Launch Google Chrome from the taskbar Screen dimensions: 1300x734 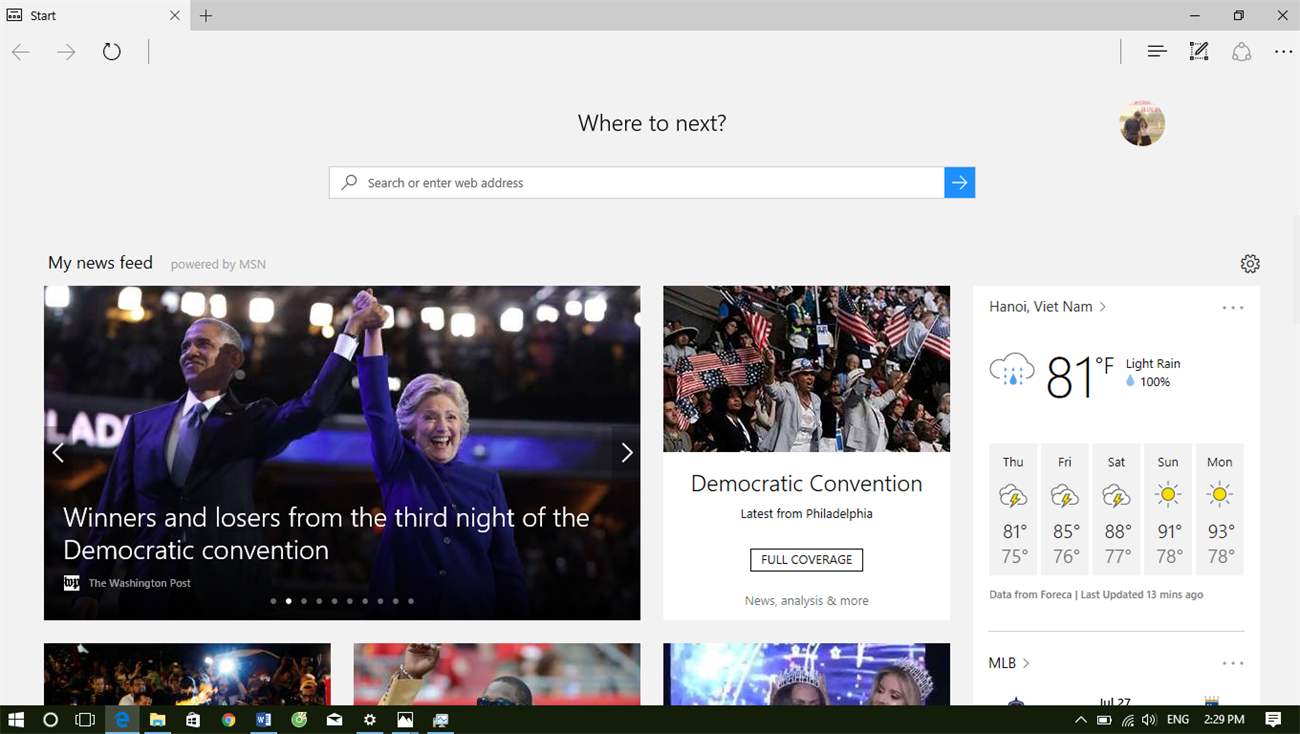(x=228, y=719)
